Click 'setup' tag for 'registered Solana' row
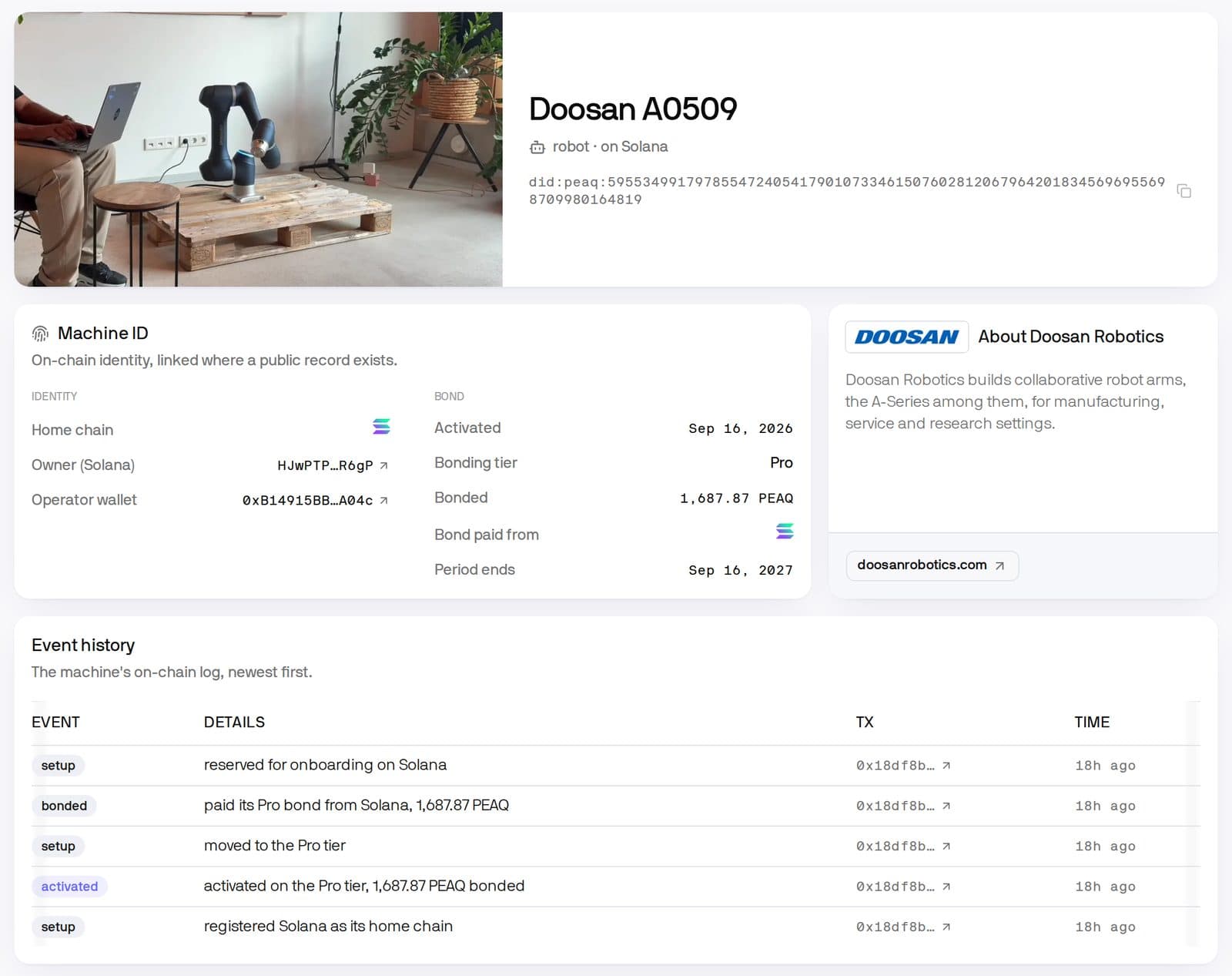Image resolution: width=1232 pixels, height=976 pixels. 58,927
